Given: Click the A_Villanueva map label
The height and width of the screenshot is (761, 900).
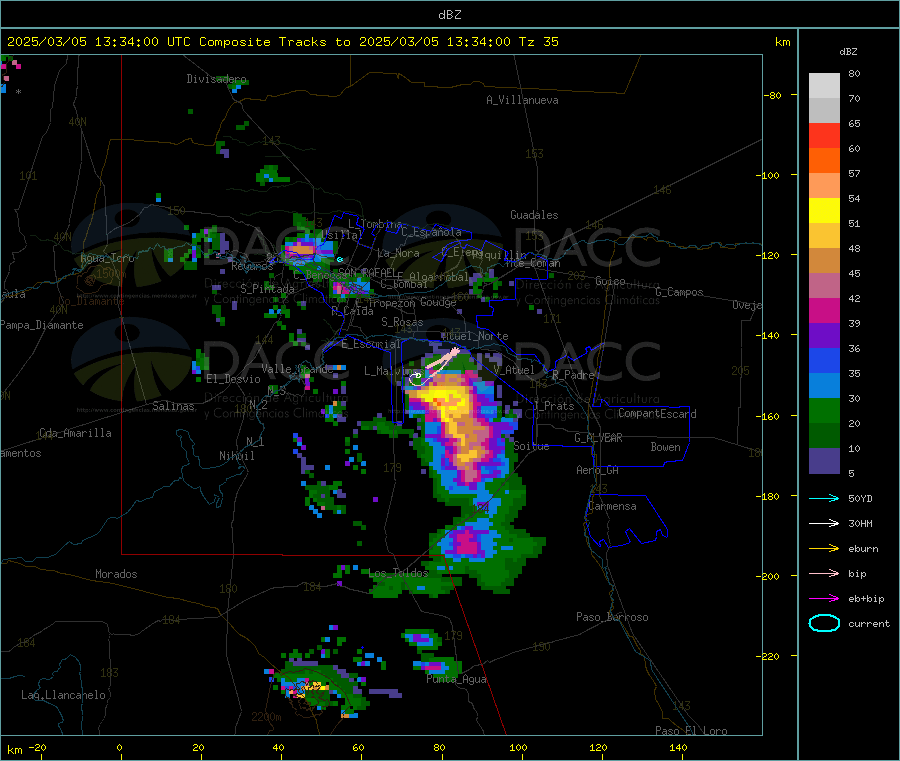Looking at the screenshot, I should 522,100.
